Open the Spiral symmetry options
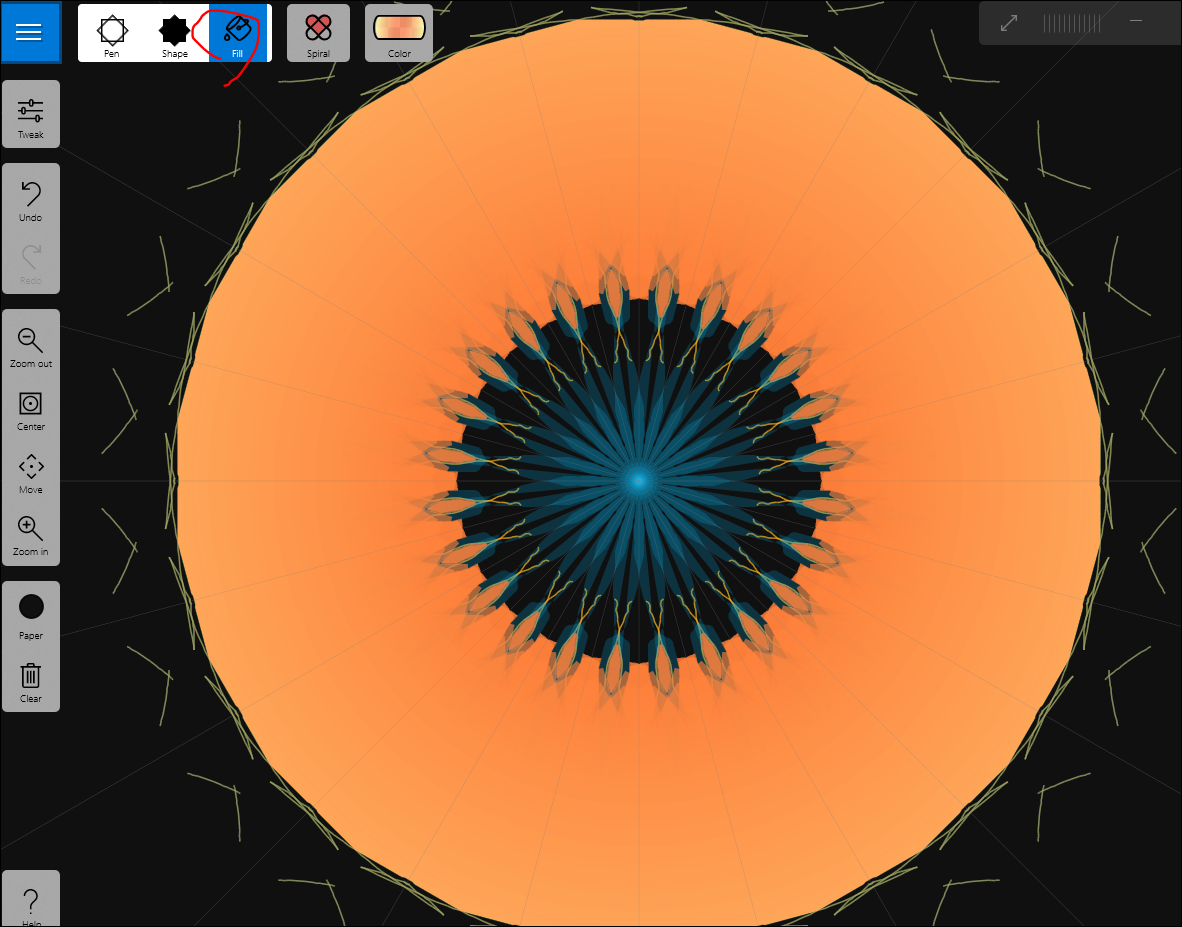Viewport: 1182px width, 927px height. click(318, 34)
